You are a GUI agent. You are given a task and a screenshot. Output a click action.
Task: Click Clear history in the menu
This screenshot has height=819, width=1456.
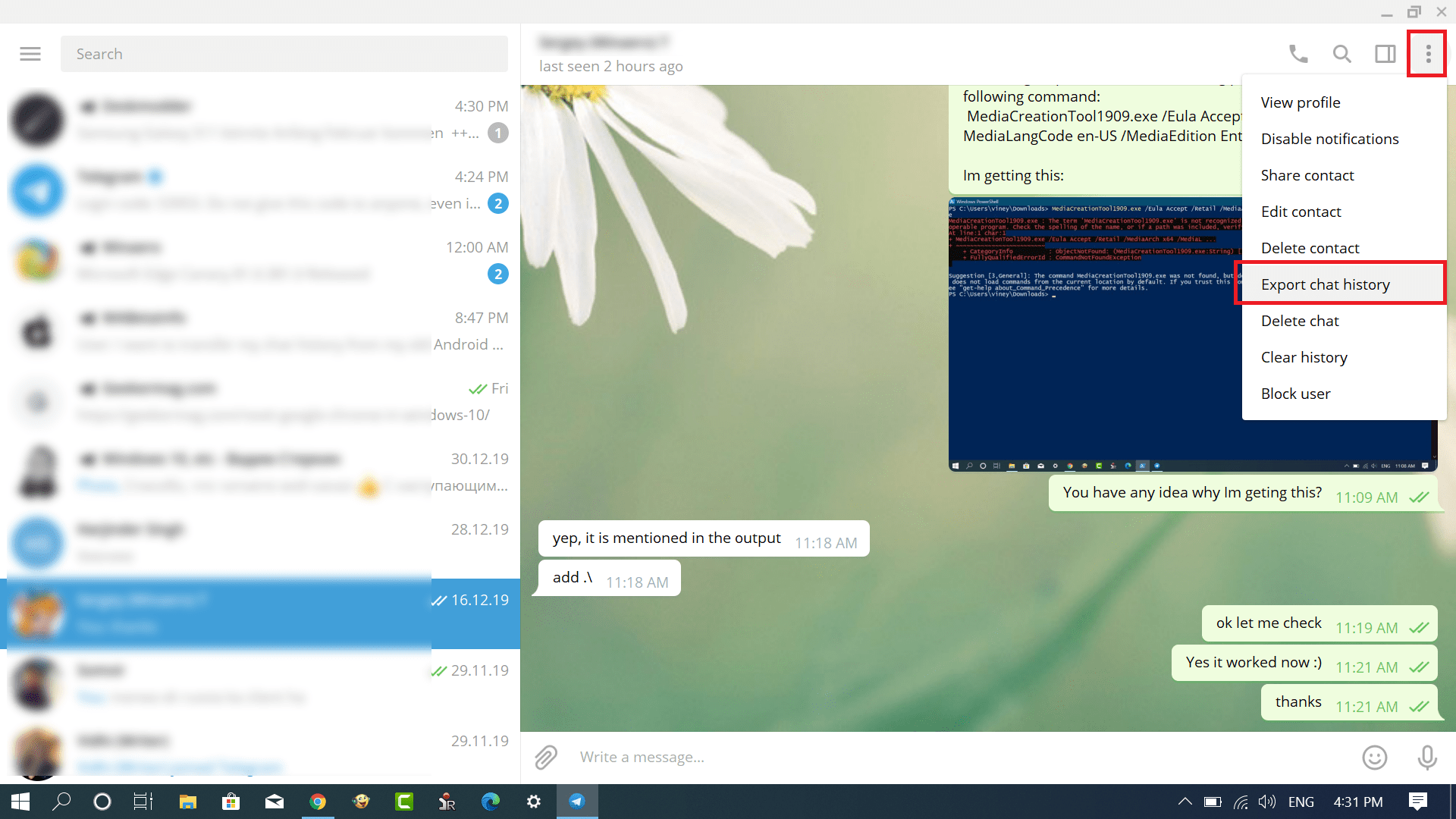(1304, 357)
